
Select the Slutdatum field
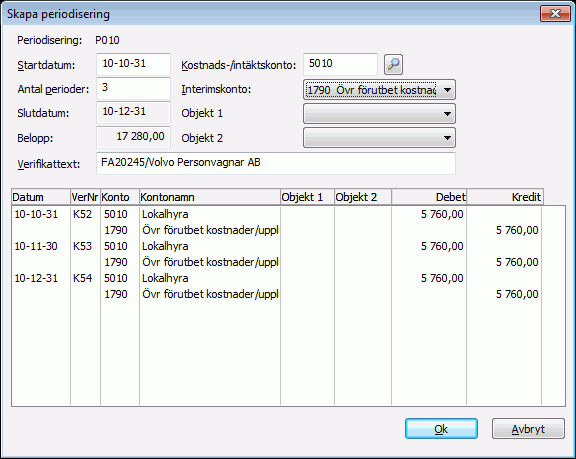click(x=133, y=112)
